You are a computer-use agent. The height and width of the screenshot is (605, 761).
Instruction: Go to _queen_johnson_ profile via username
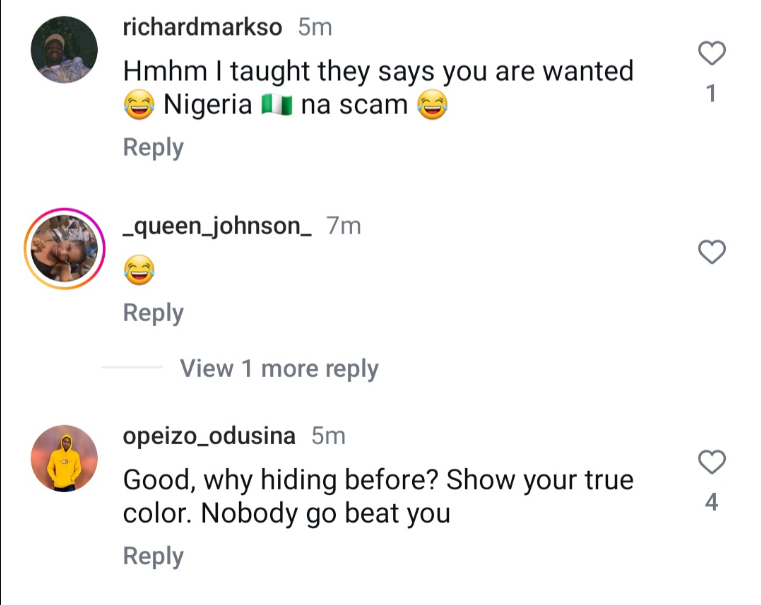217,227
